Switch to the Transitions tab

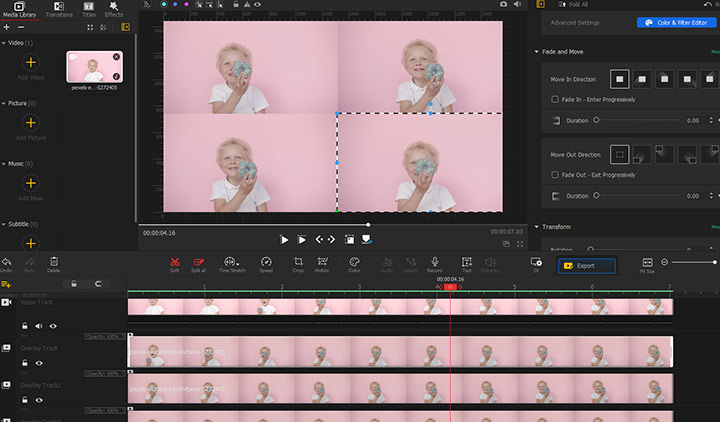pyautogui.click(x=59, y=10)
